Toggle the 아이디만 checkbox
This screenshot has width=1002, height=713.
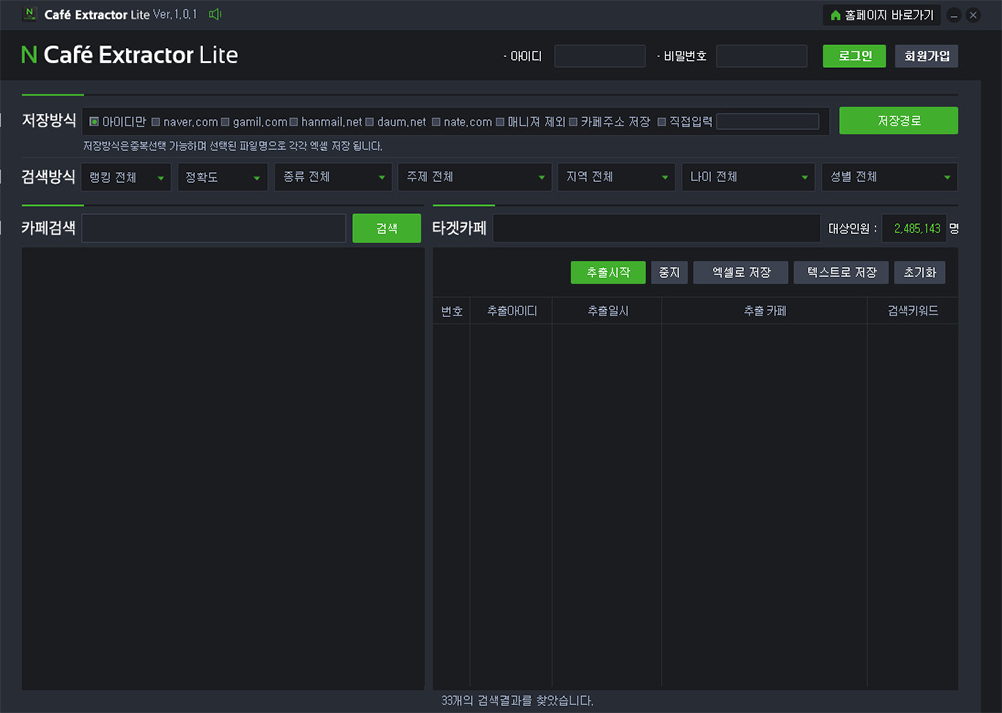pos(94,121)
